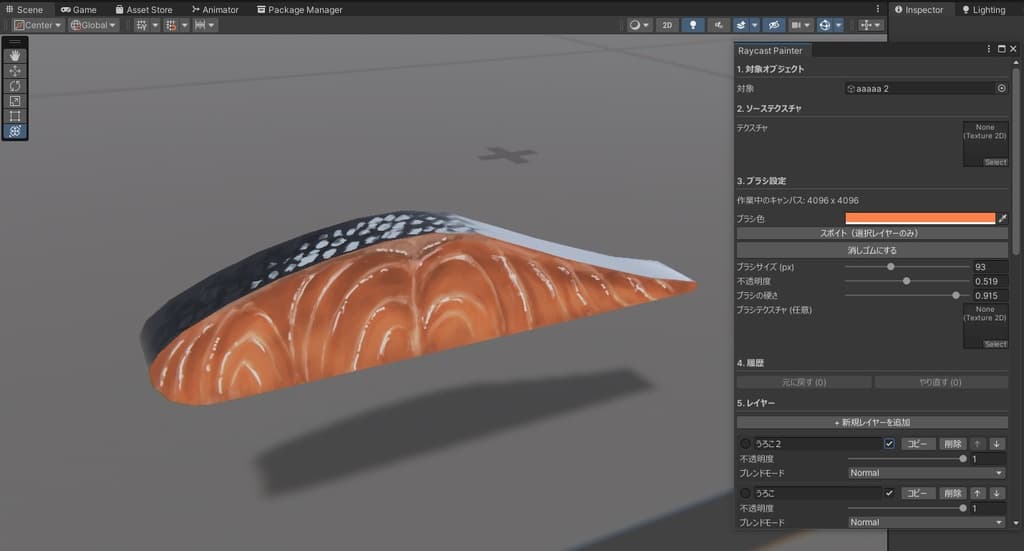Click the Gizmos sphere icon

pyautogui.click(x=825, y=25)
